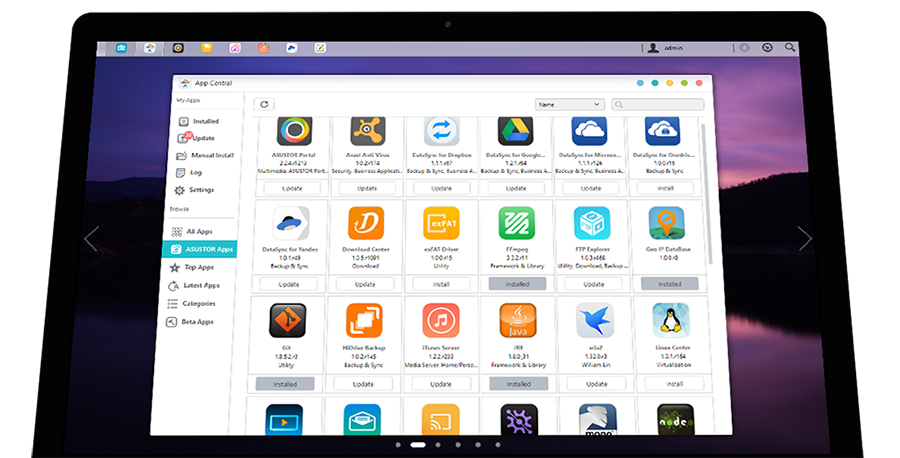
Task: Click the Download Center app icon
Action: tap(366, 223)
